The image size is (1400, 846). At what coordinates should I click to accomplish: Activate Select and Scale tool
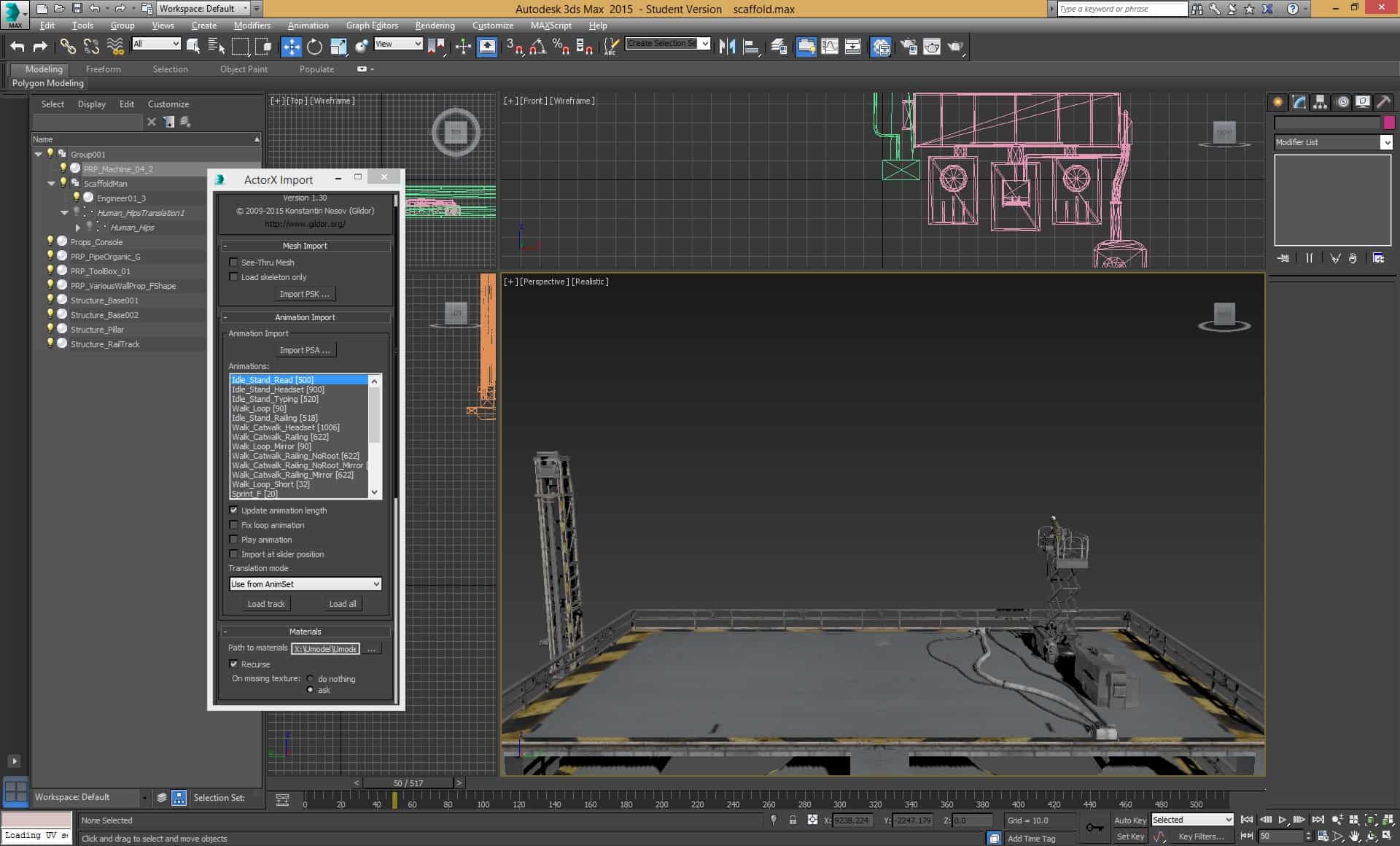point(338,47)
